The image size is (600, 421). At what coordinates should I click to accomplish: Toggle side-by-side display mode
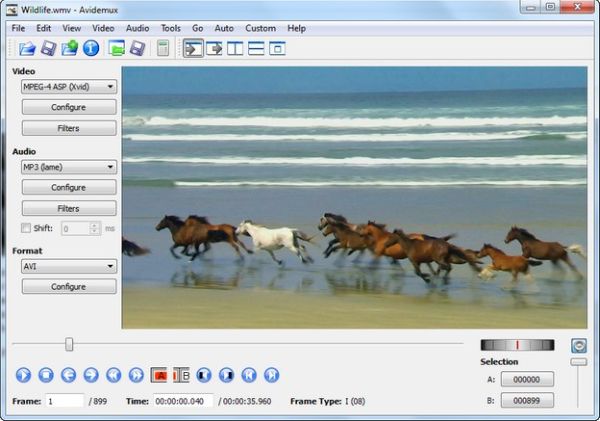[x=235, y=48]
